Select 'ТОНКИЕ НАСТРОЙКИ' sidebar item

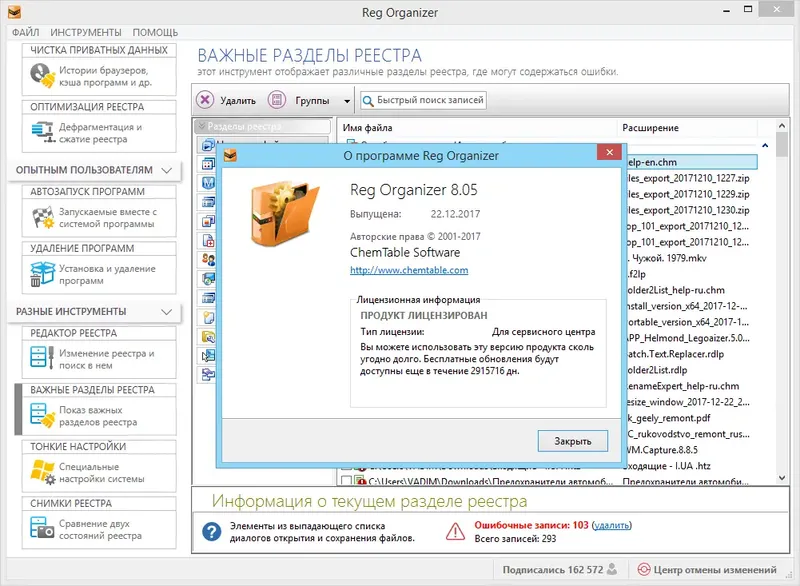click(99, 466)
